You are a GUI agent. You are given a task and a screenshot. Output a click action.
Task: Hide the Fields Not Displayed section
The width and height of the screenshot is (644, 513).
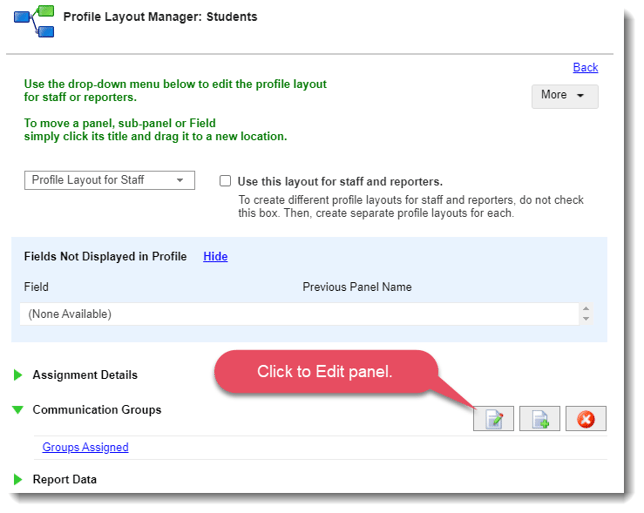(x=215, y=257)
